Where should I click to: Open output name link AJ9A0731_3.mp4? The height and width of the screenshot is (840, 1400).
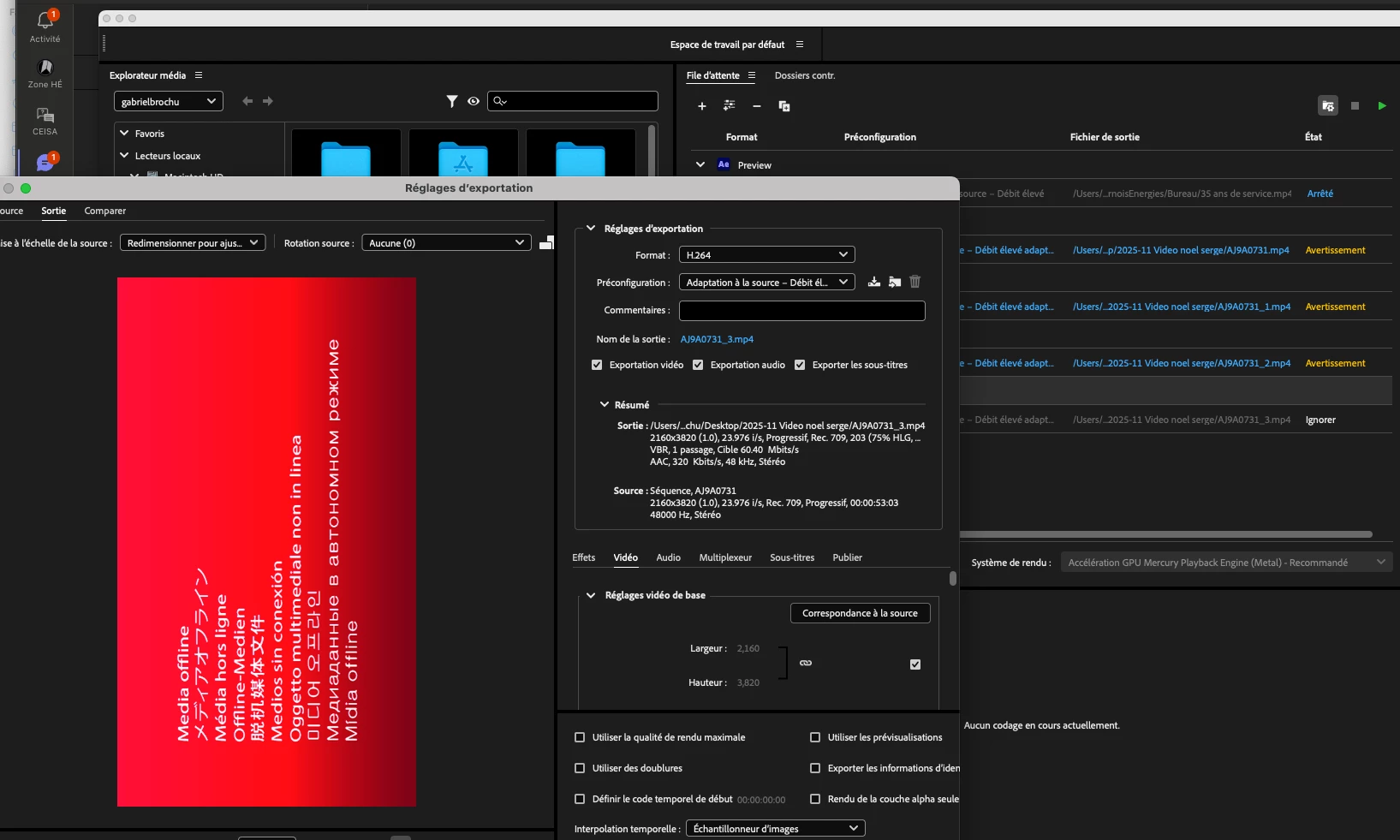pos(717,339)
